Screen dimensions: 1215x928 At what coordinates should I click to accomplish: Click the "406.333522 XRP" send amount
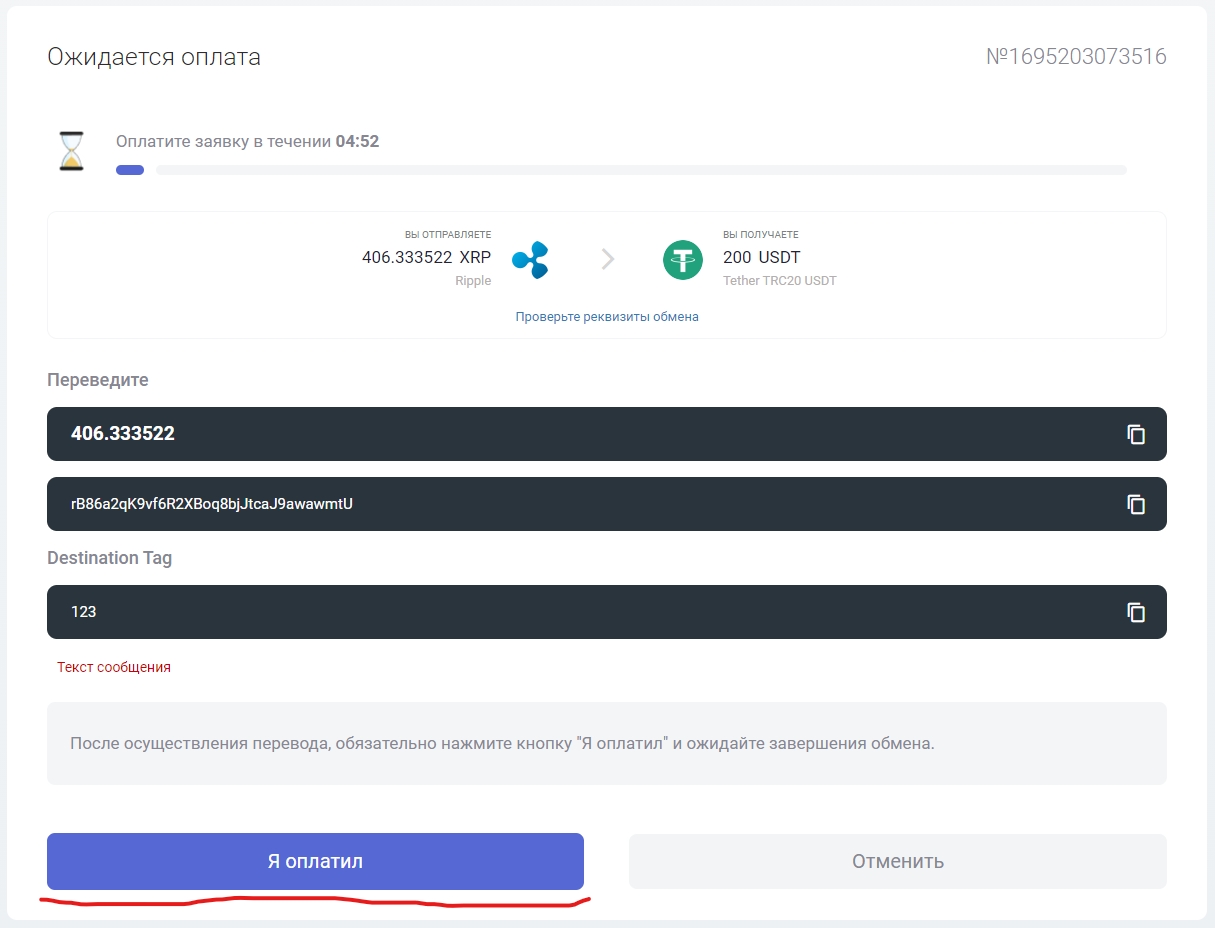tap(426, 257)
